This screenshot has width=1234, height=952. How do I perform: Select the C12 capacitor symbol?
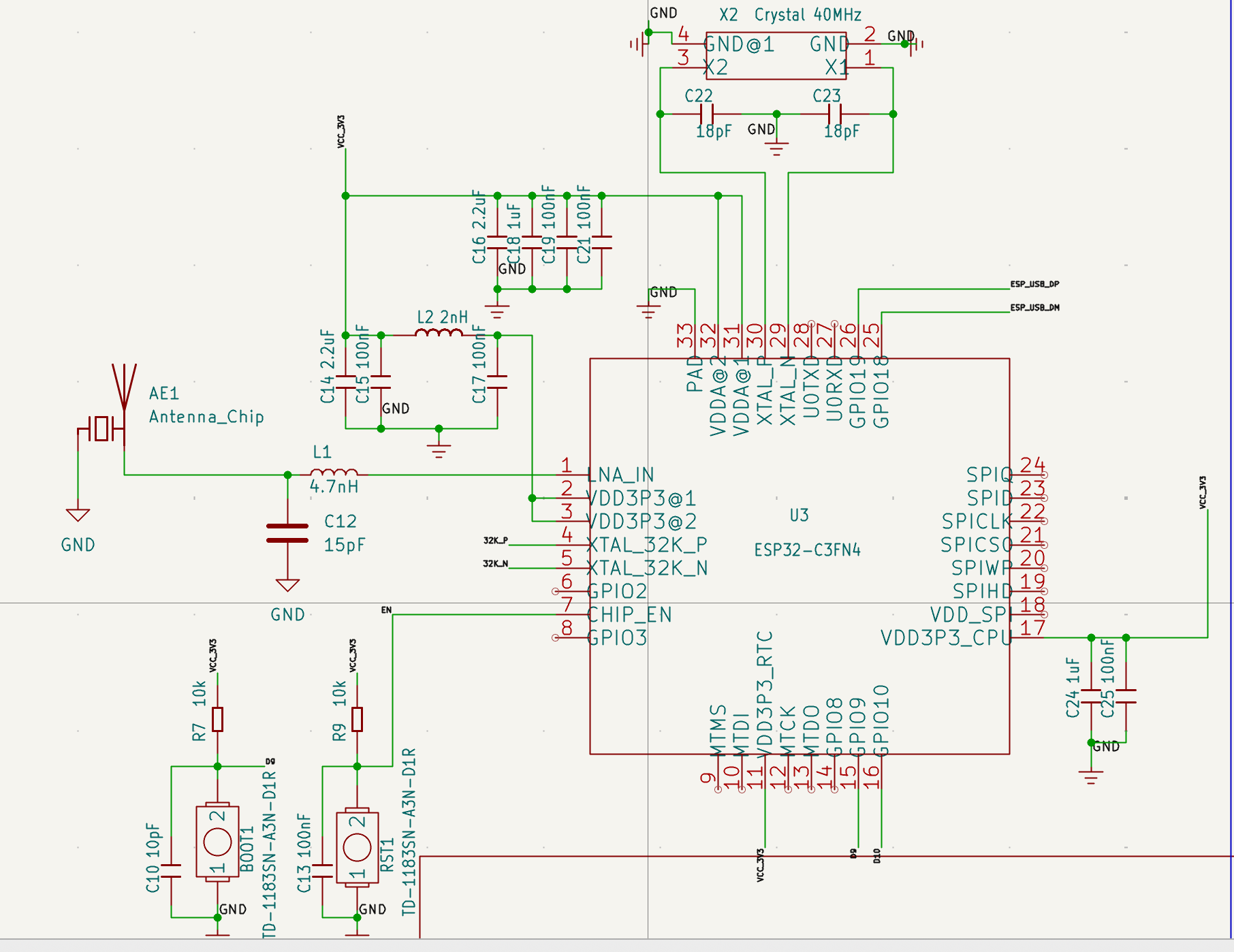(287, 533)
